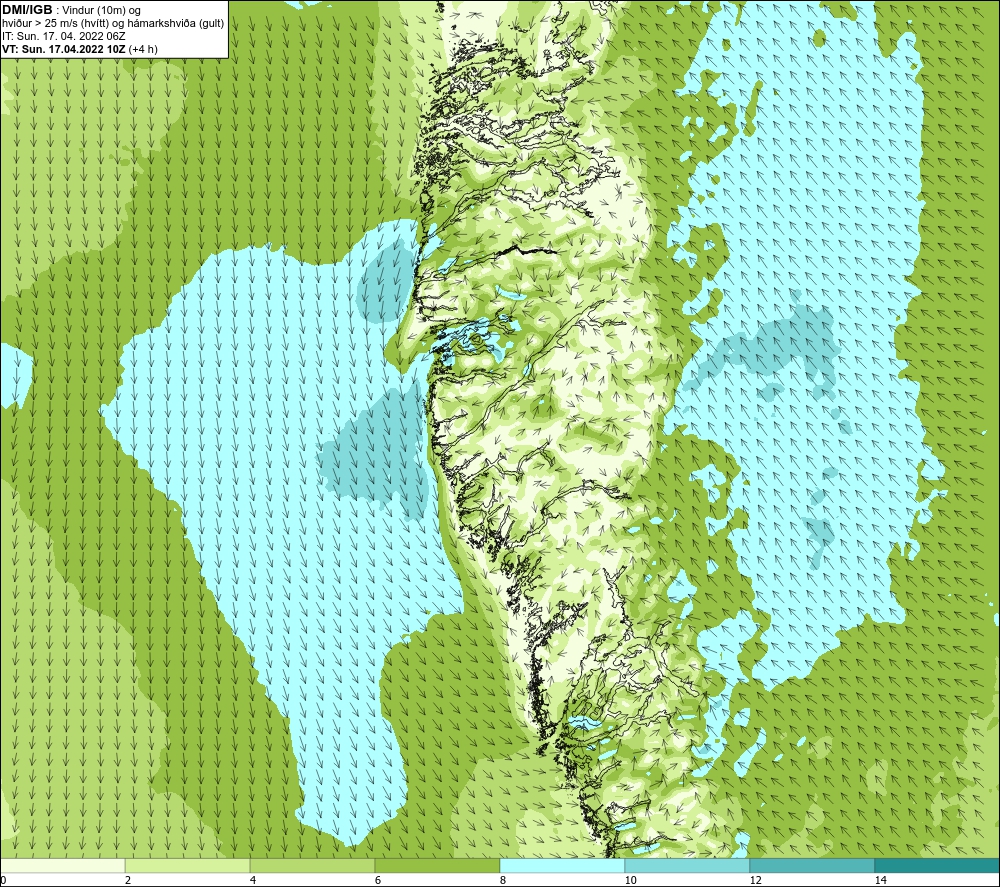Select the above-14 m/s dark teal legend band
This screenshot has width=1000, height=887.
(x=938, y=865)
